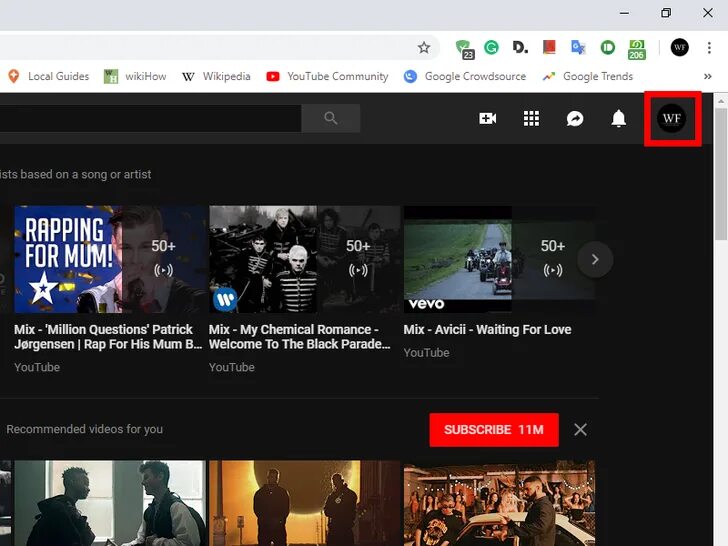Open the wikiHow bookmark
This screenshot has height=546, width=728.
(x=135, y=76)
